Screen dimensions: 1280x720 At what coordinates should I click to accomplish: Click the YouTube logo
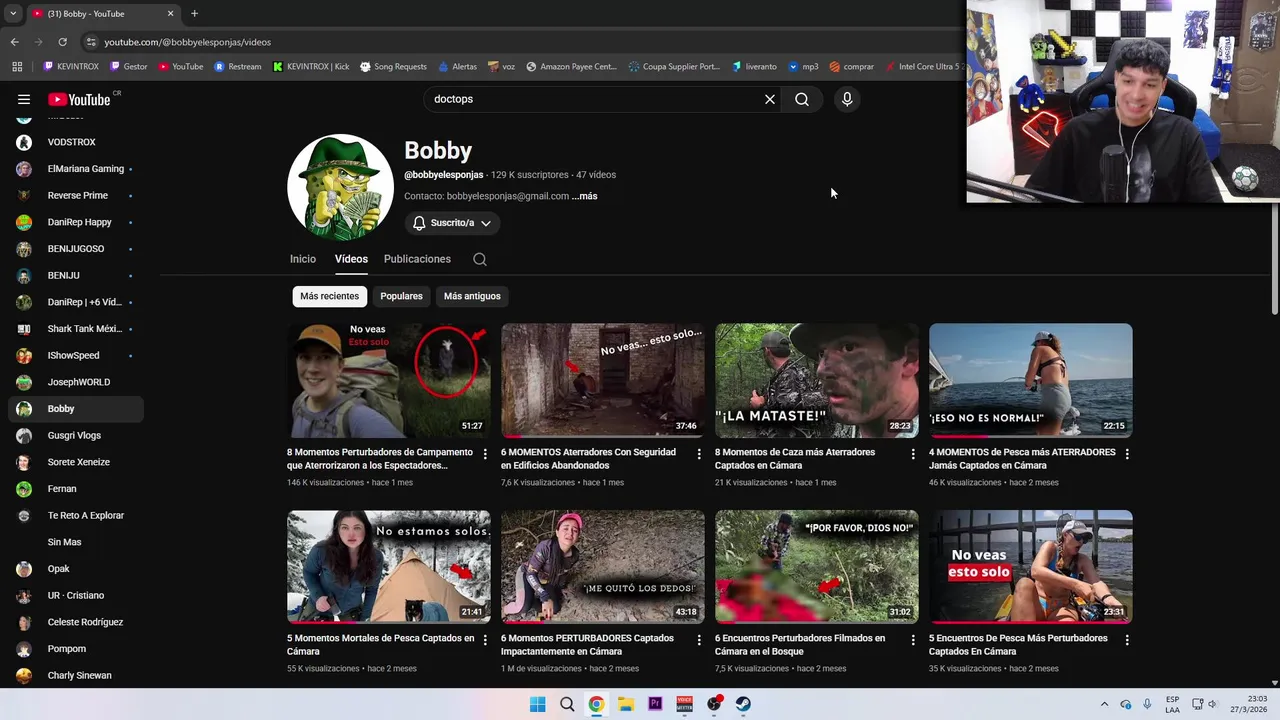pyautogui.click(x=80, y=99)
